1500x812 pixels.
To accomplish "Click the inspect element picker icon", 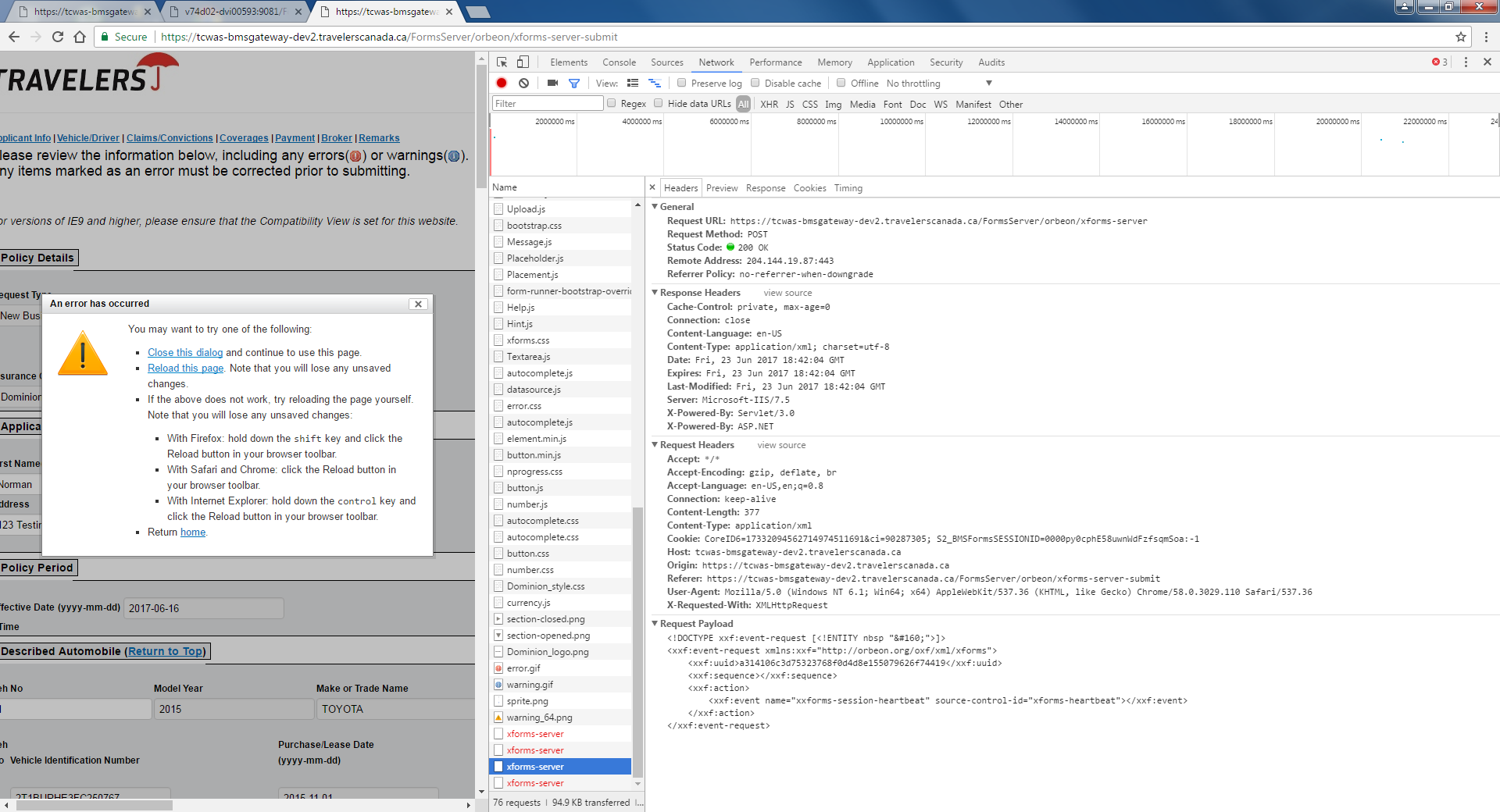I will point(502,62).
